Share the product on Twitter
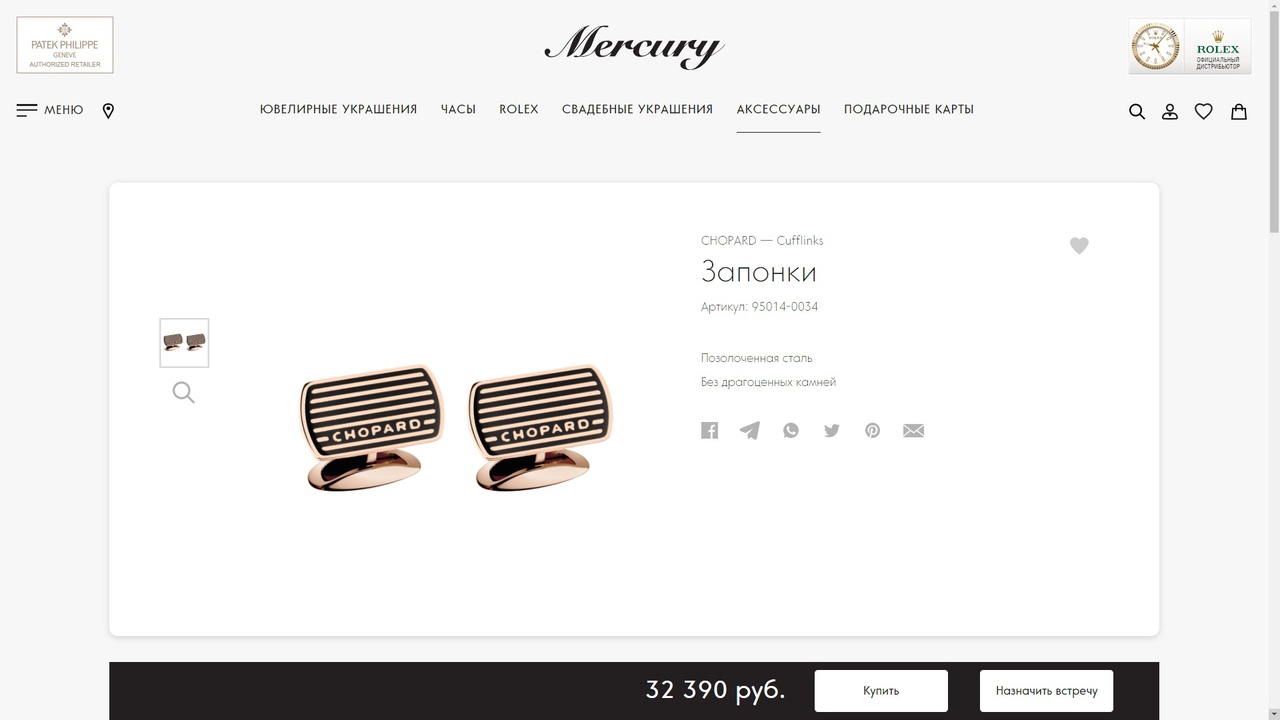 pyautogui.click(x=832, y=431)
